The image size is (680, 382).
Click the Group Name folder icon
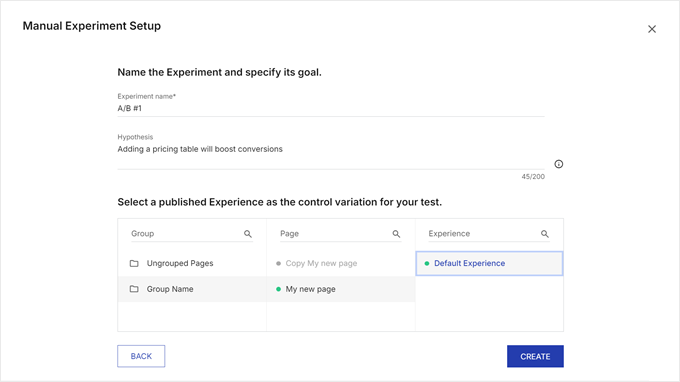click(134, 289)
